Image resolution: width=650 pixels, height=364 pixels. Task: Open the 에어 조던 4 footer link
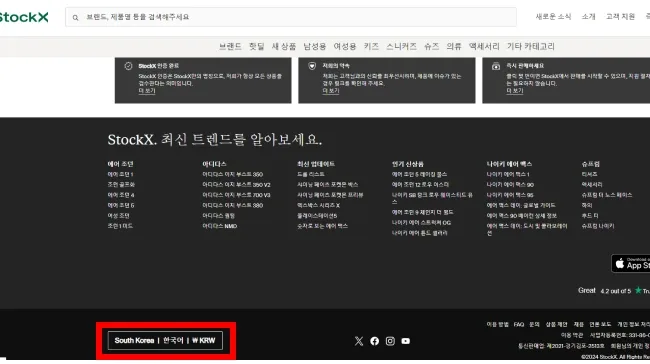(x=121, y=195)
